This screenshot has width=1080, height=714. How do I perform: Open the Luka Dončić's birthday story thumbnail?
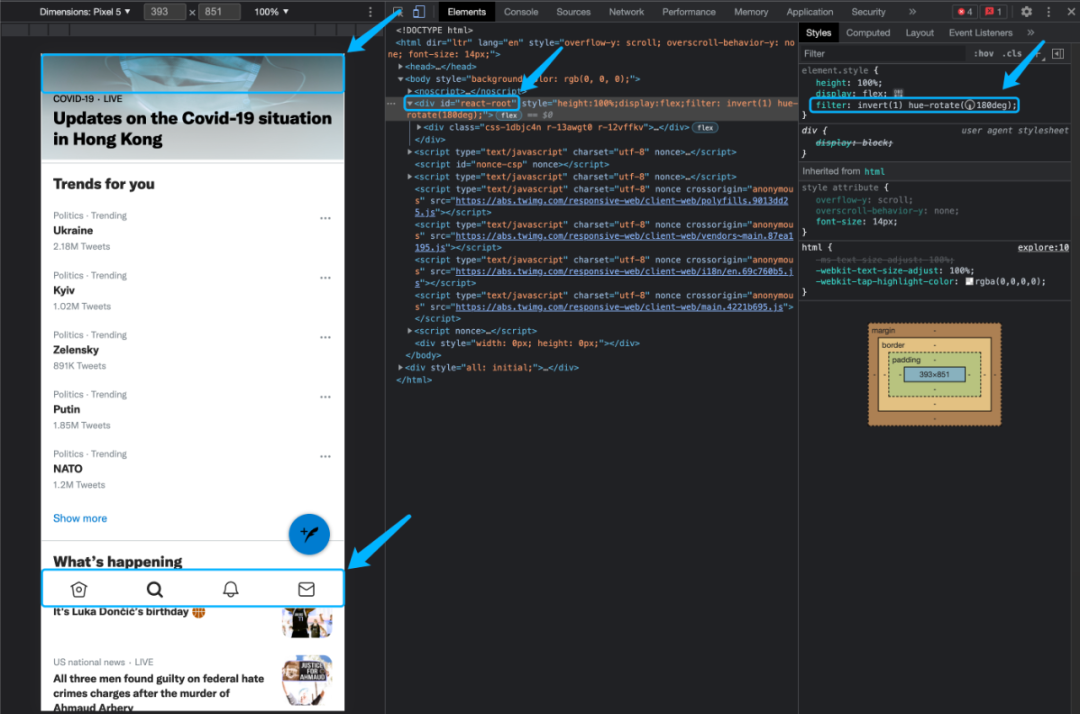click(x=307, y=622)
